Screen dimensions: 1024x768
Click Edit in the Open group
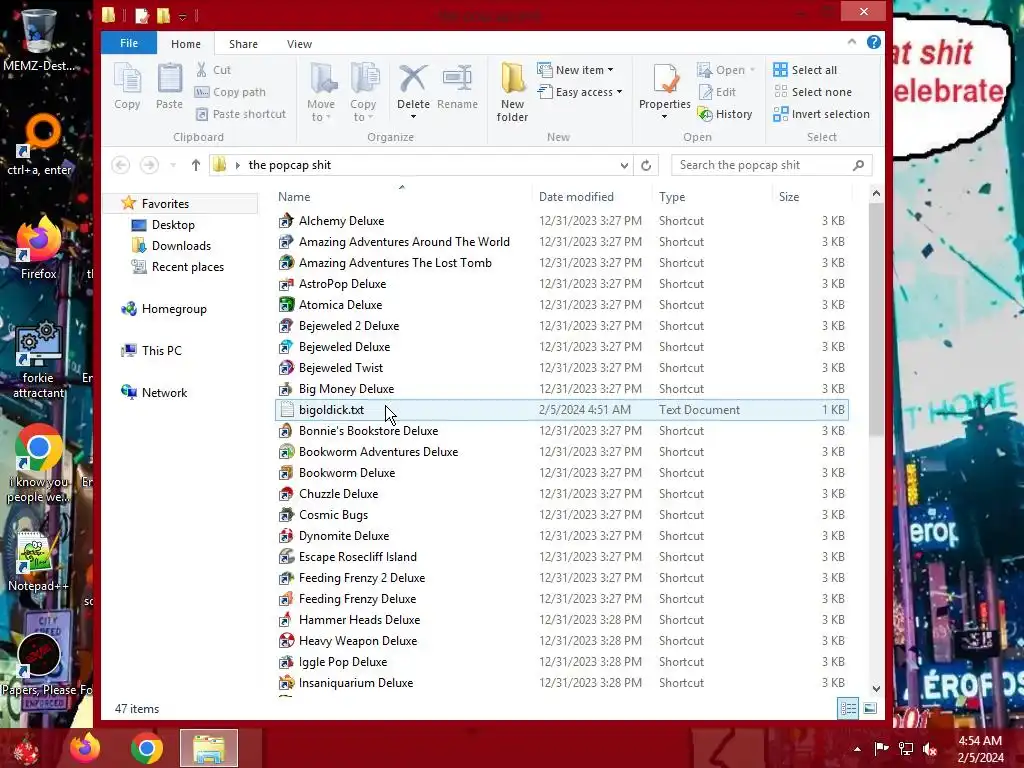[717, 92]
